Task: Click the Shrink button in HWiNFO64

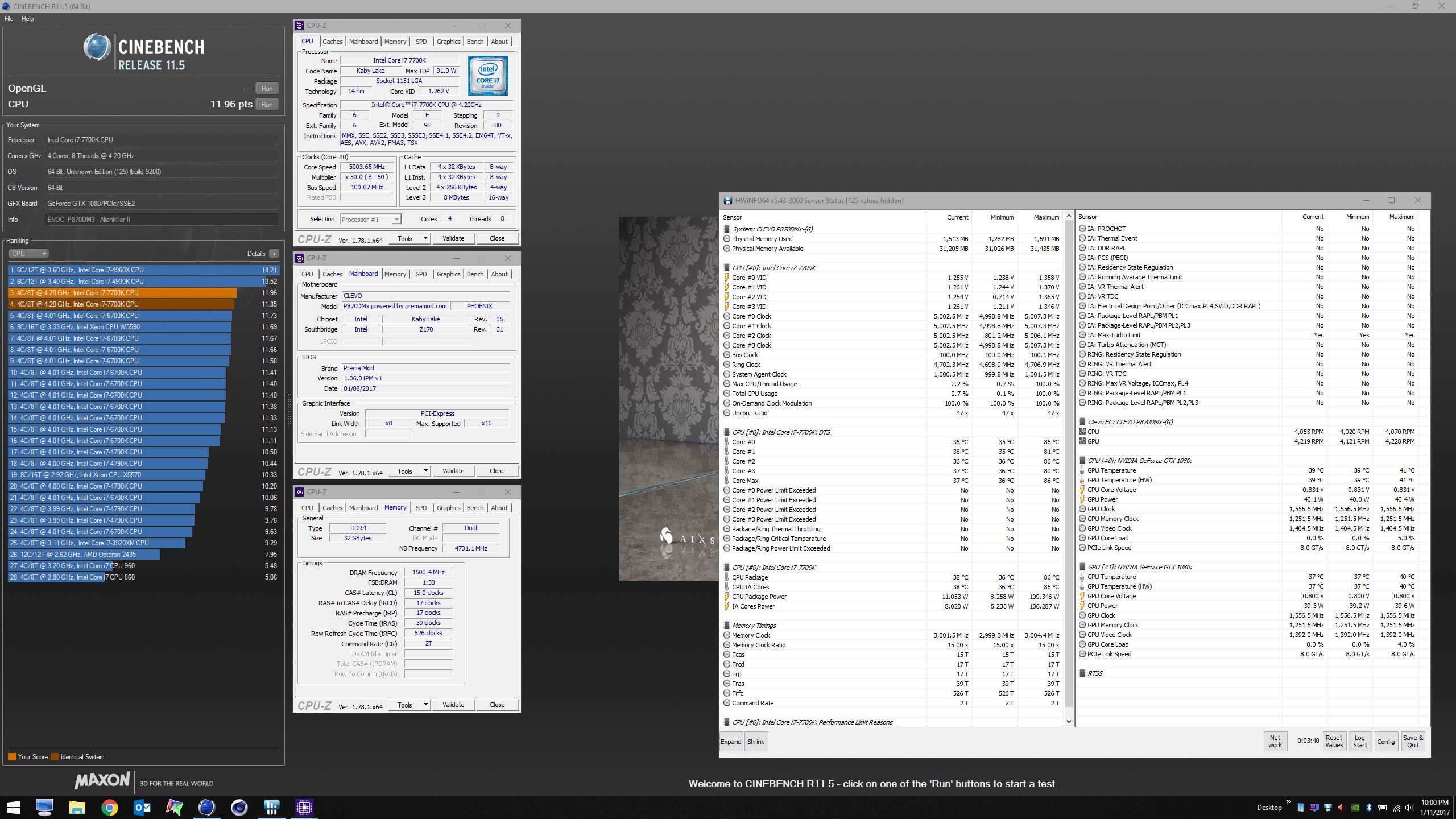Action: pyautogui.click(x=756, y=742)
